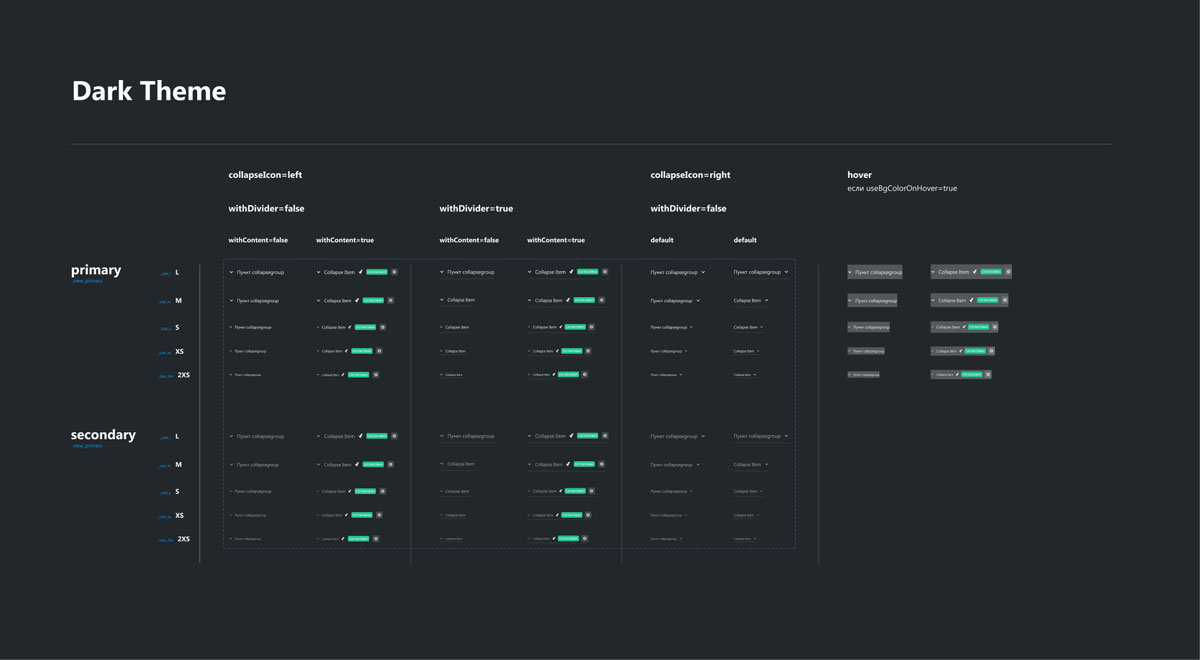Click gear icon in secondary L withDivider=true Collapse Item
Image resolution: width=1200 pixels, height=660 pixels.
[605, 436]
